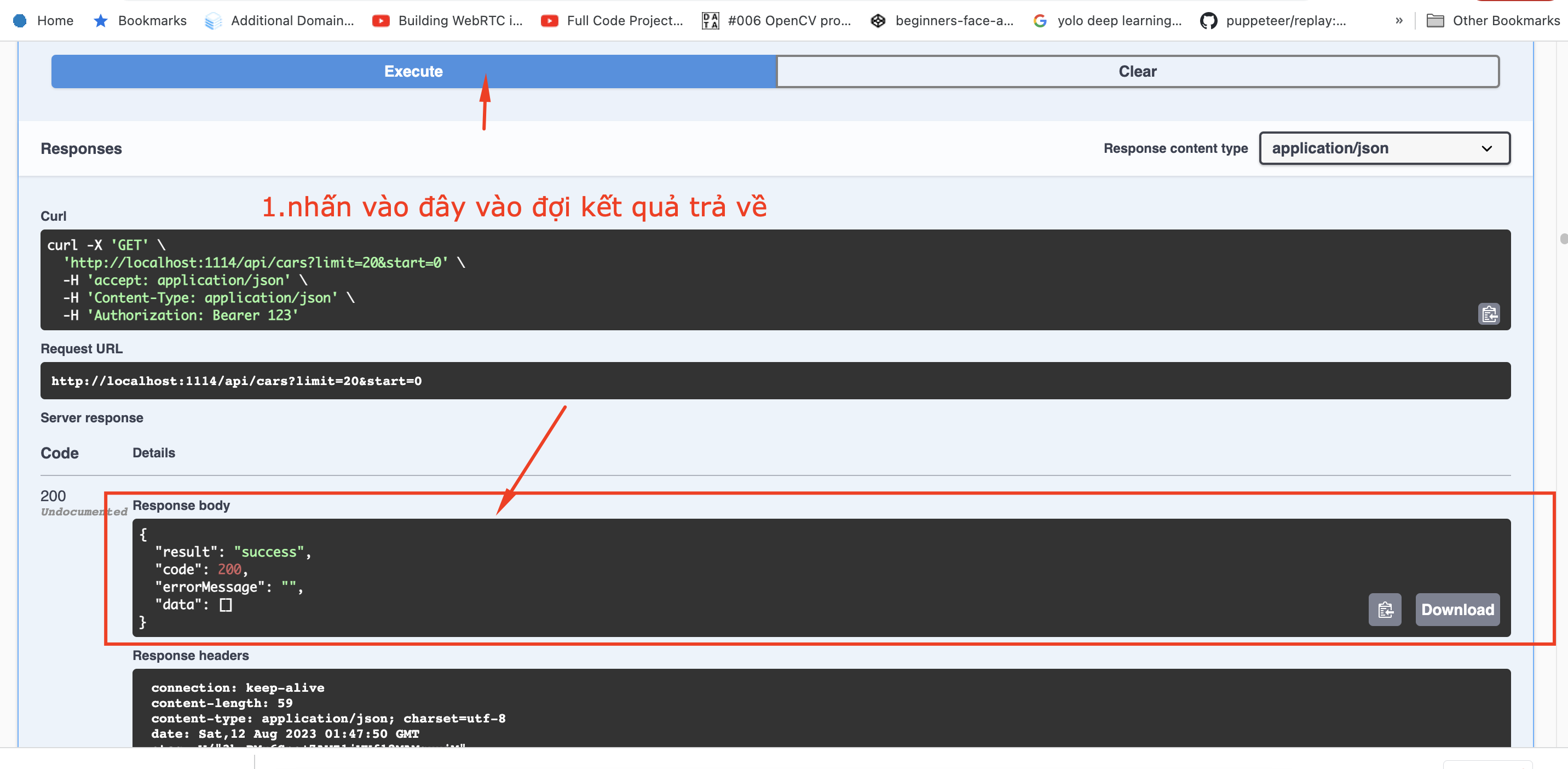Download the response body
Viewport: 1568px width, 769px height.
pyautogui.click(x=1457, y=610)
